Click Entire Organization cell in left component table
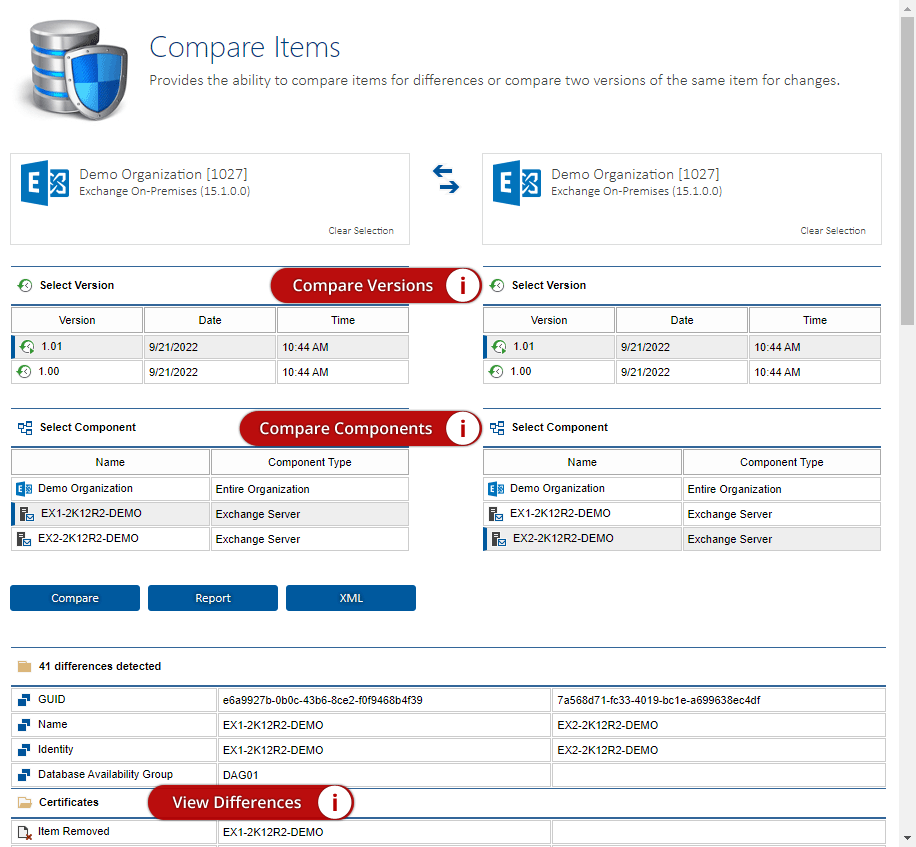916x847 pixels. pyautogui.click(x=310, y=490)
